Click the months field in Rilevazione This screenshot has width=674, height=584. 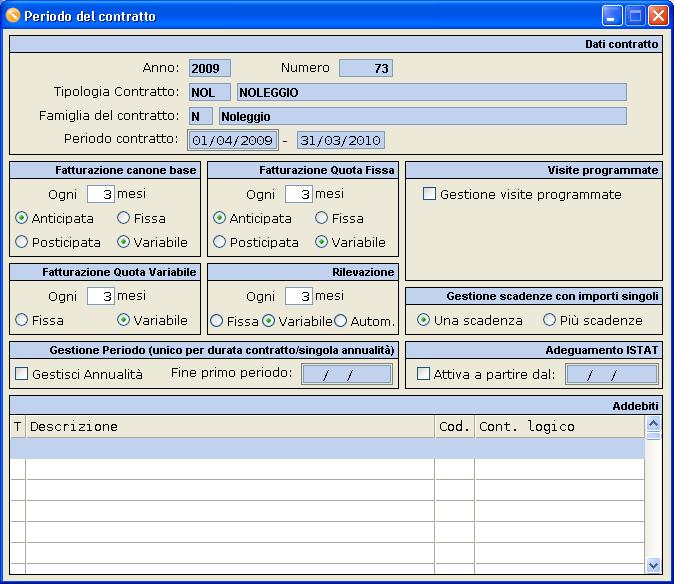299,296
